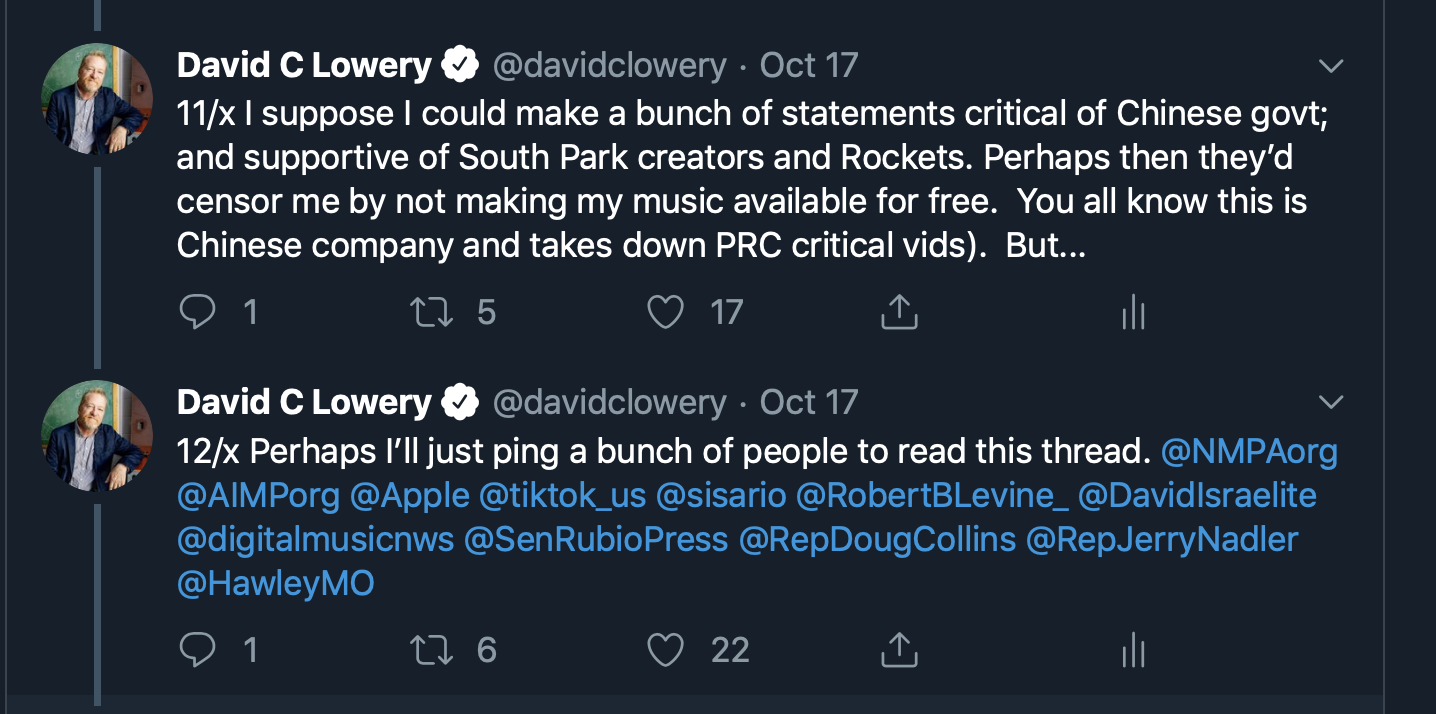Like the 11/x tweet

pos(665,313)
